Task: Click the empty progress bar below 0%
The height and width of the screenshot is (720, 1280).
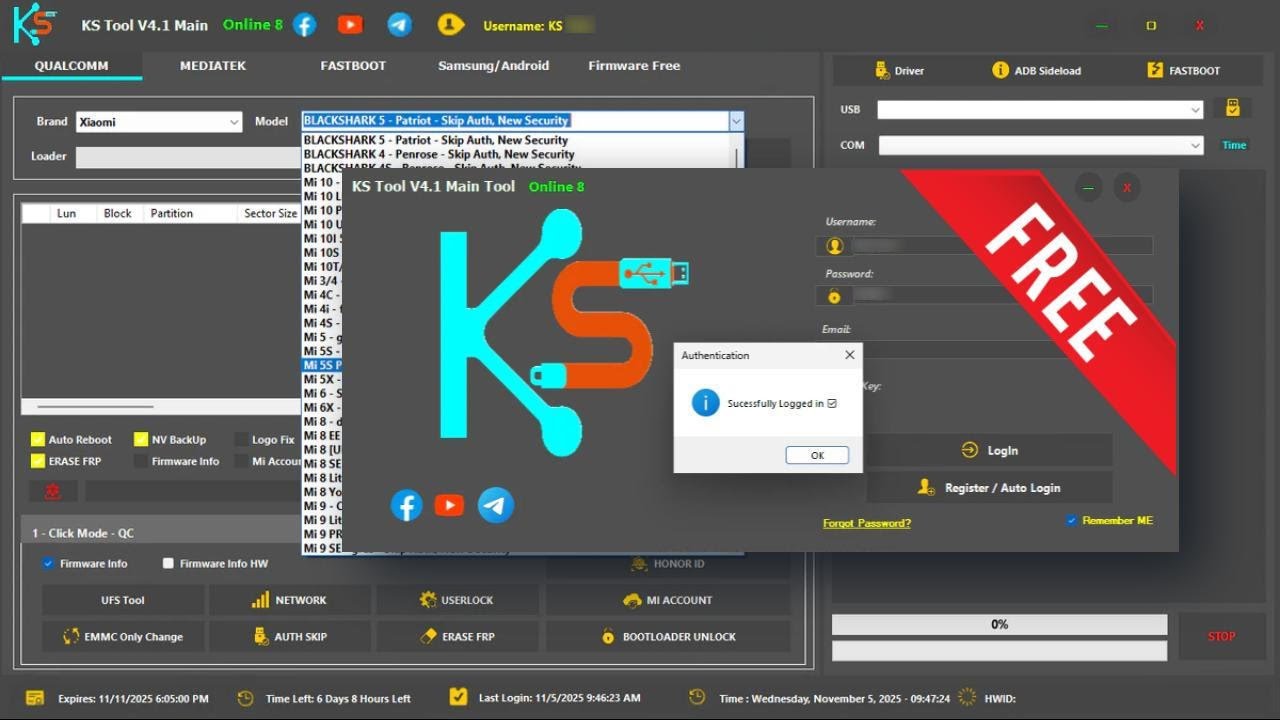Action: 999,650
